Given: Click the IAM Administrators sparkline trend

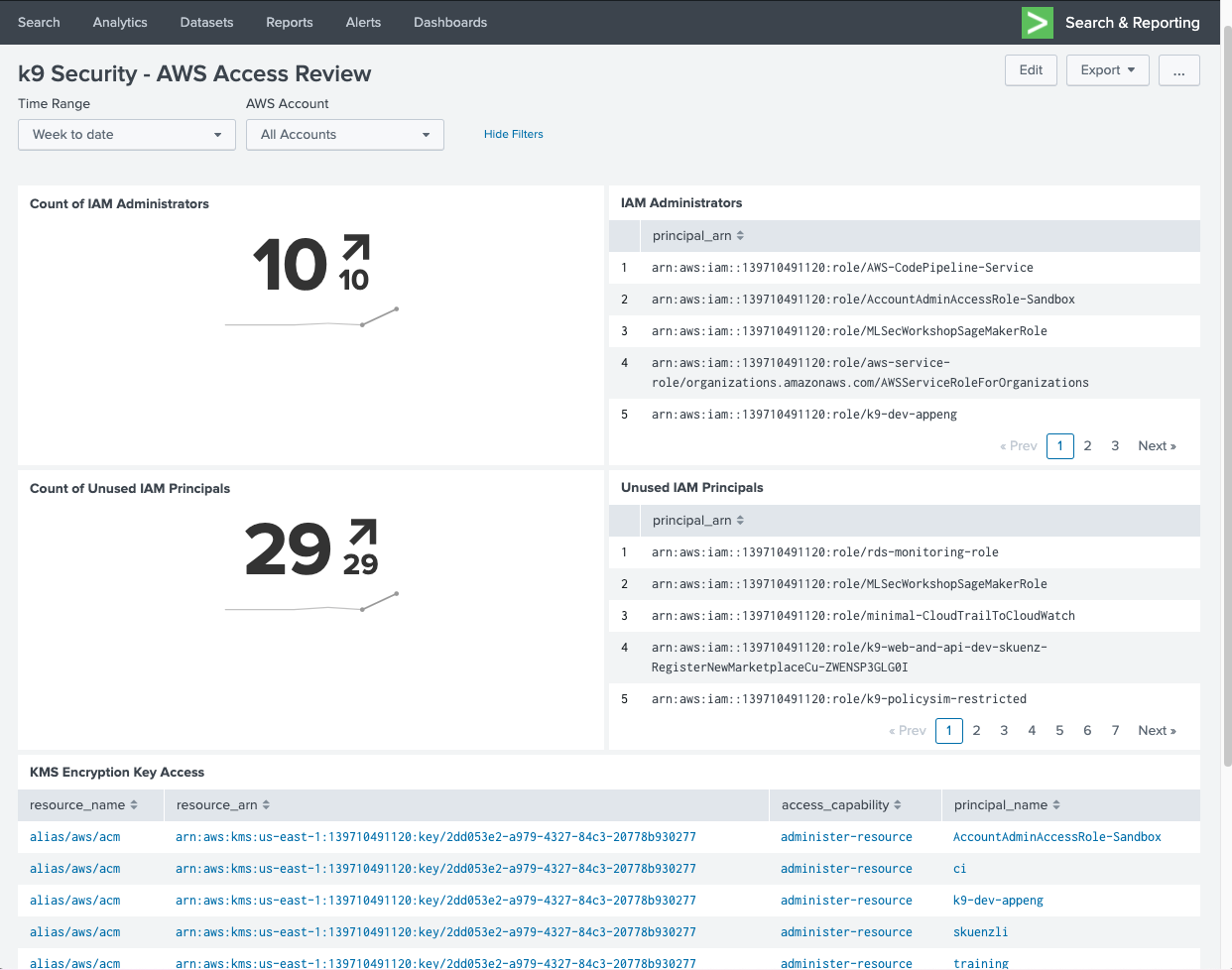Looking at the screenshot, I should click(x=311, y=317).
